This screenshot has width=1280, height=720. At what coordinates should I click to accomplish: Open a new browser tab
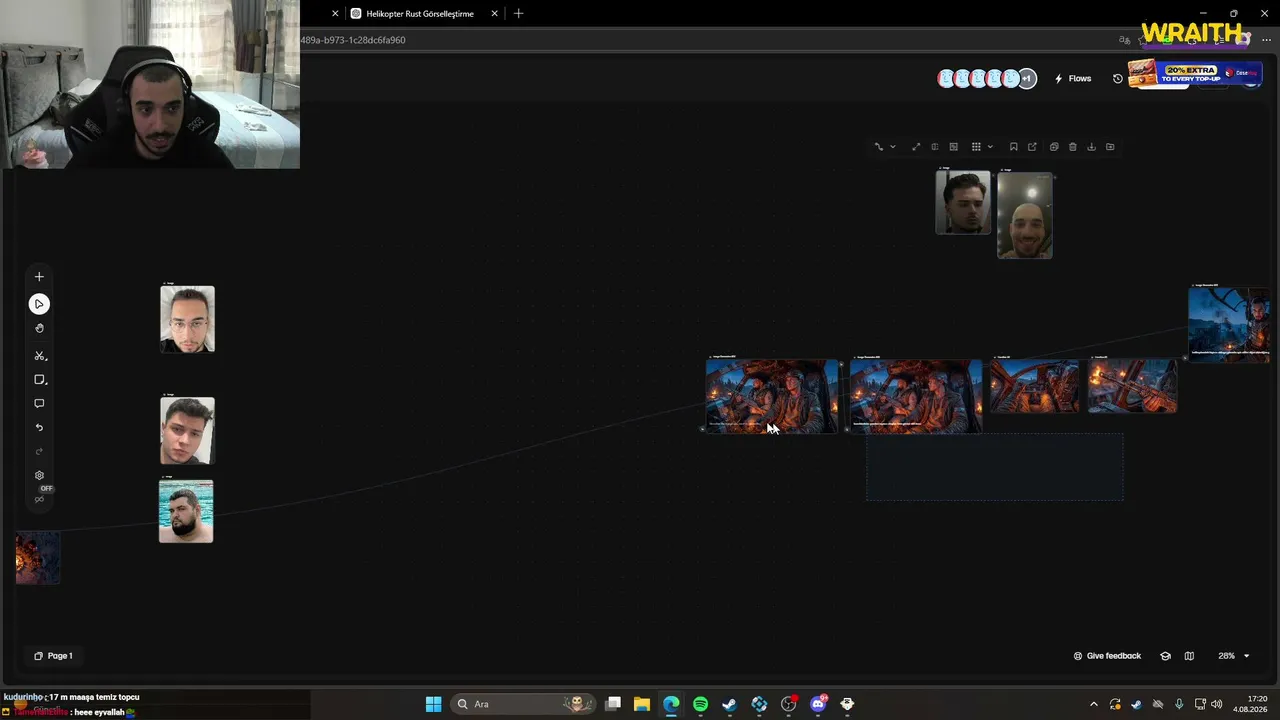click(518, 14)
